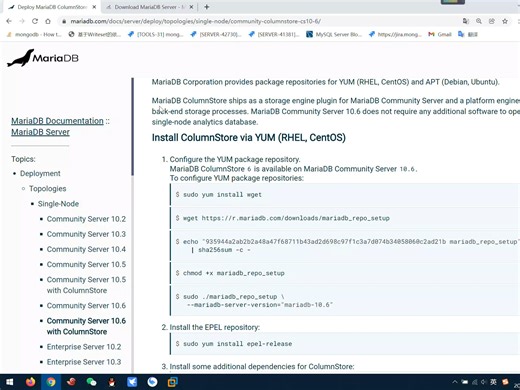Click the volume icon in system tray
The width and height of the screenshot is (520, 390).
click(483, 382)
